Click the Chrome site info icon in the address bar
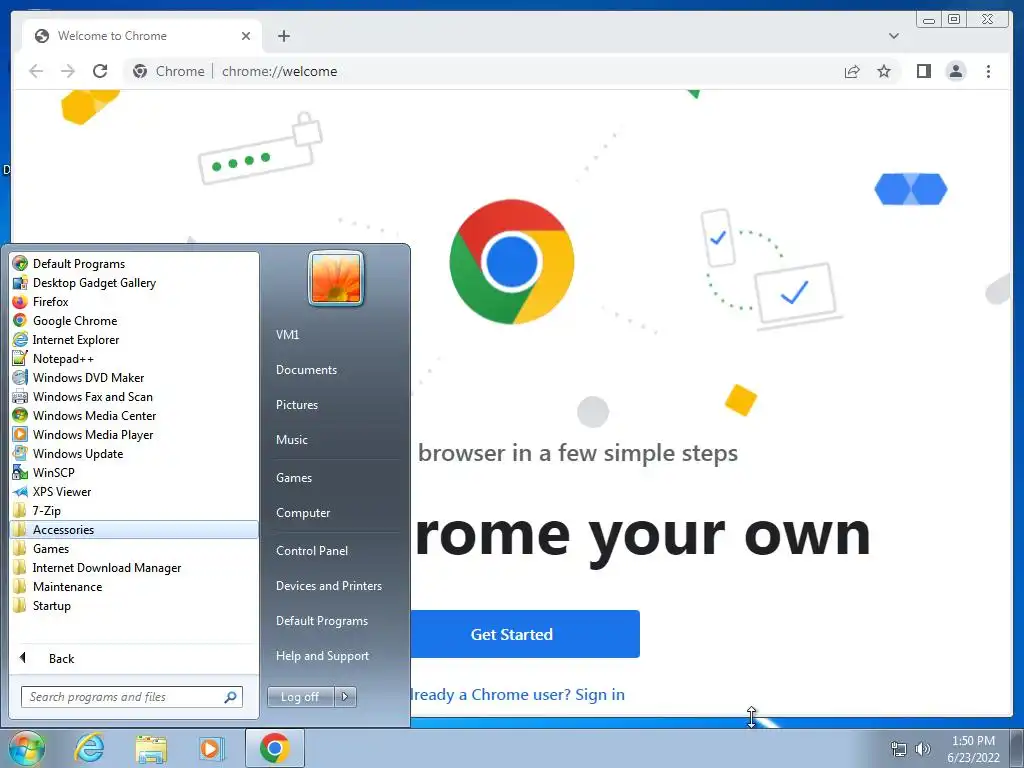Image resolution: width=1024 pixels, height=768 pixels. click(140, 71)
